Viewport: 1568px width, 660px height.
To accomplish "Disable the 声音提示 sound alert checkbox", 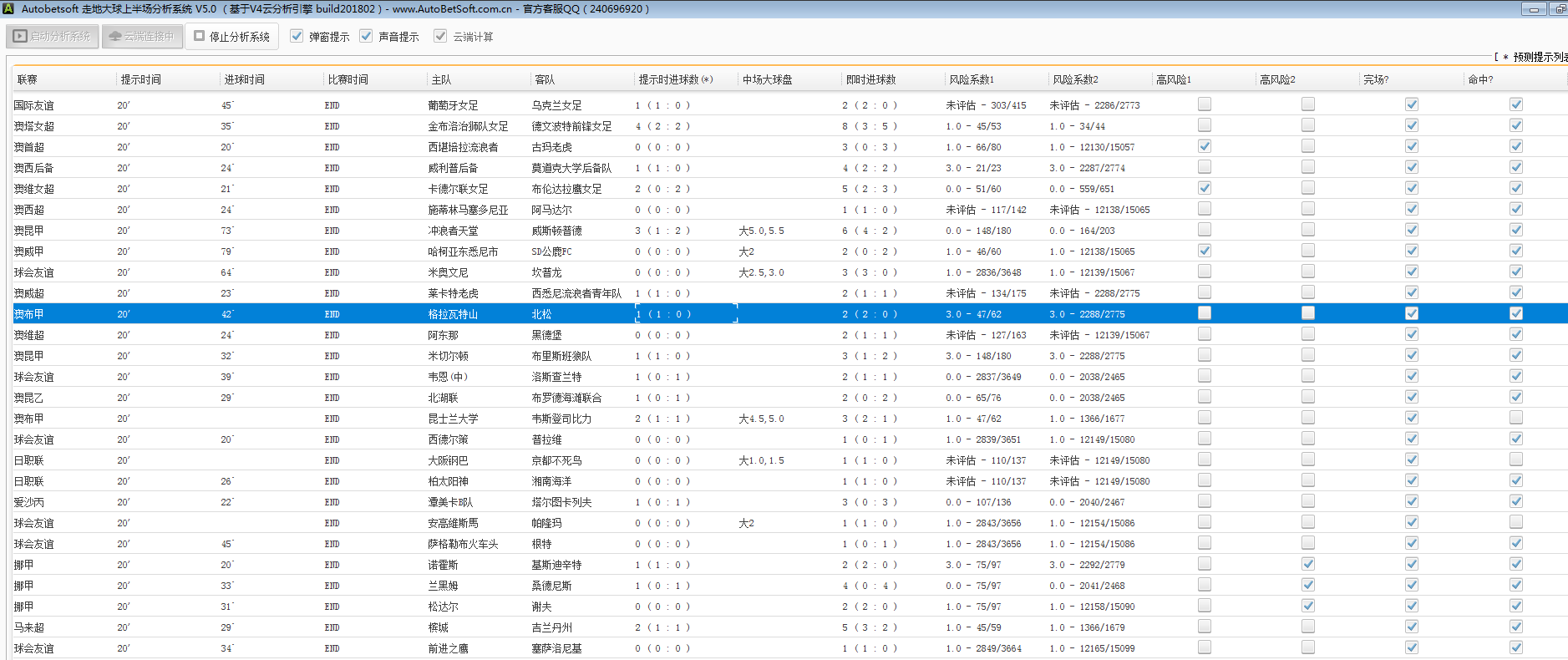I will tap(366, 36).
